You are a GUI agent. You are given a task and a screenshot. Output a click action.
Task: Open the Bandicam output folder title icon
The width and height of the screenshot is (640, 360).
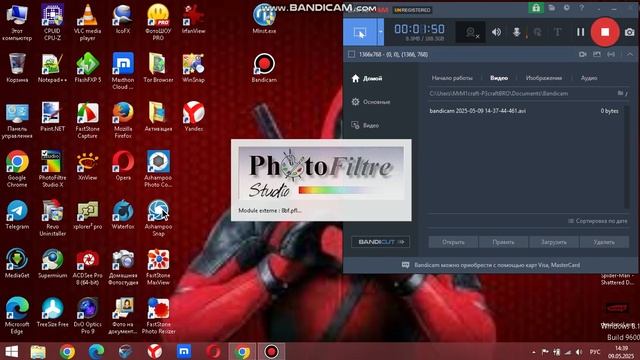tap(551, 8)
